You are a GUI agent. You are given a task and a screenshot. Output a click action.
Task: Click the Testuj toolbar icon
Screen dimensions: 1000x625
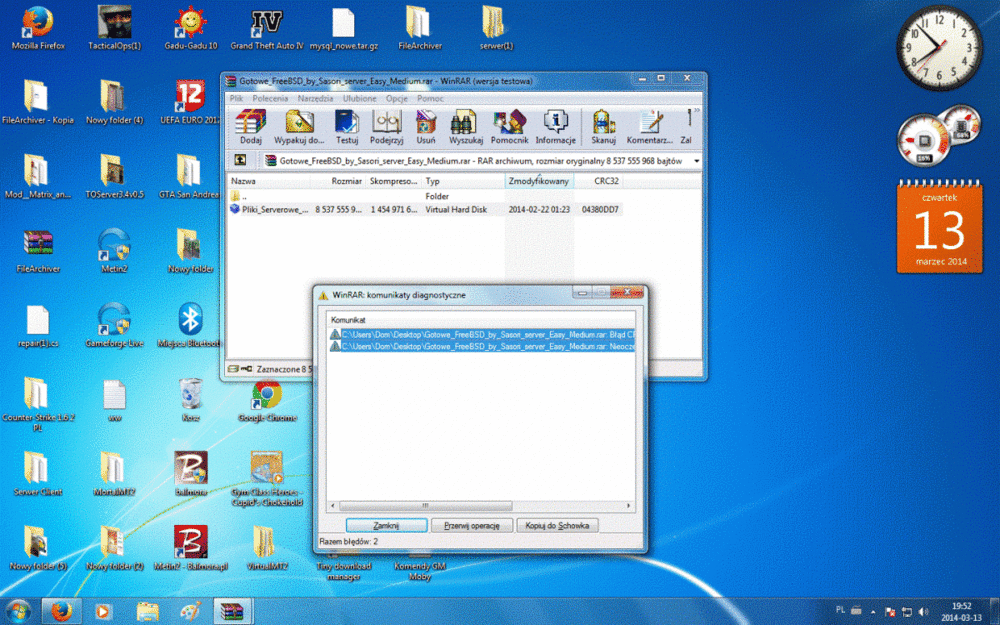pyautogui.click(x=347, y=126)
